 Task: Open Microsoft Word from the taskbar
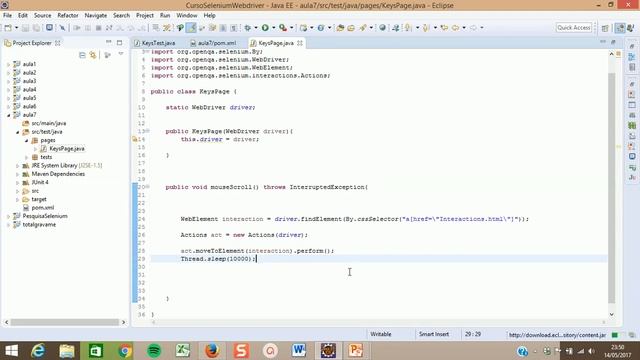pyautogui.click(x=298, y=351)
